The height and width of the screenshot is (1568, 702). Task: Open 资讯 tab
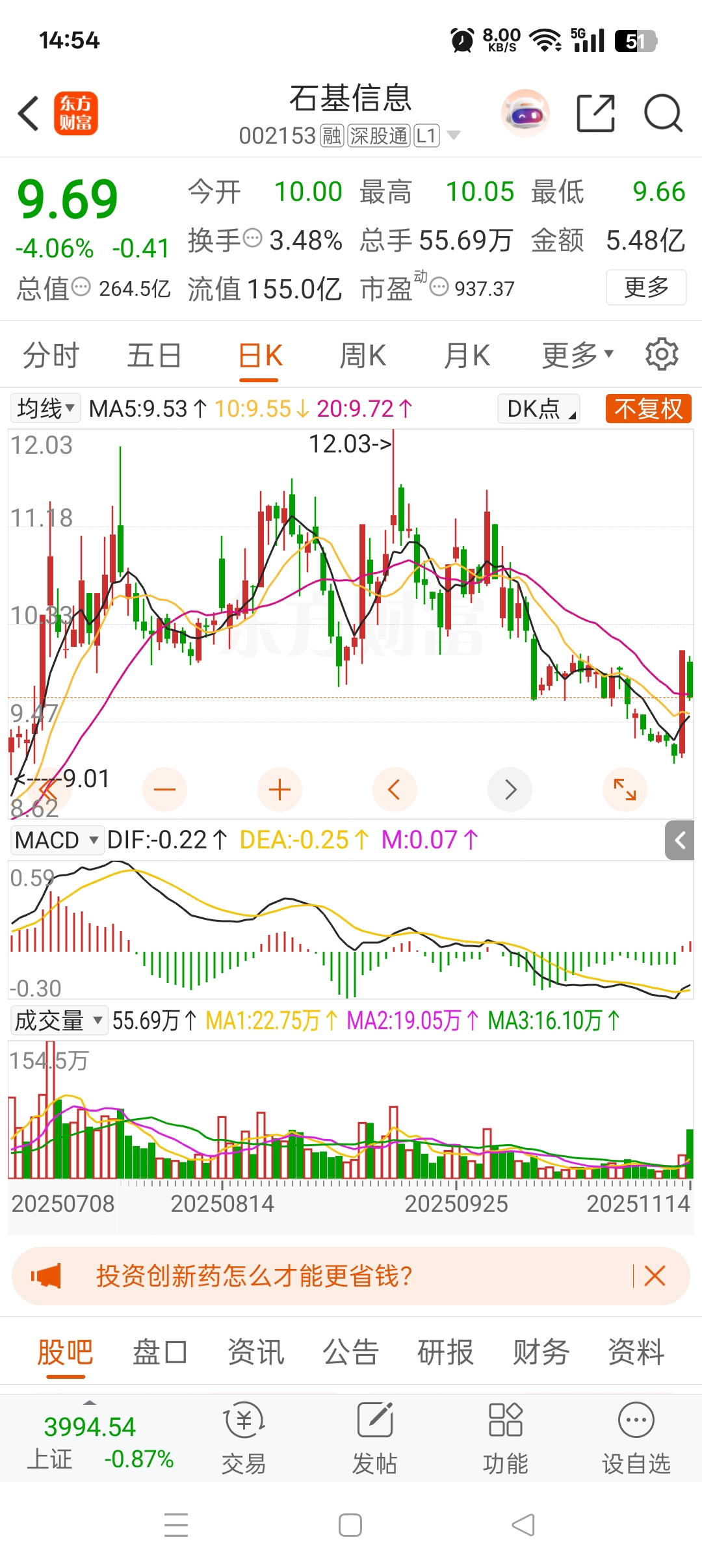pos(255,1352)
